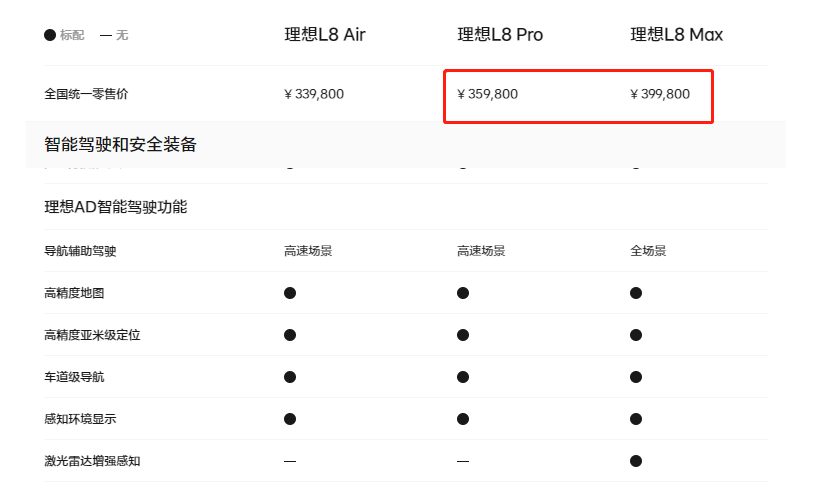Image resolution: width=815 pixels, height=488 pixels.
Task: Click the 导航辅助驾驶 row label
Action: point(80,251)
